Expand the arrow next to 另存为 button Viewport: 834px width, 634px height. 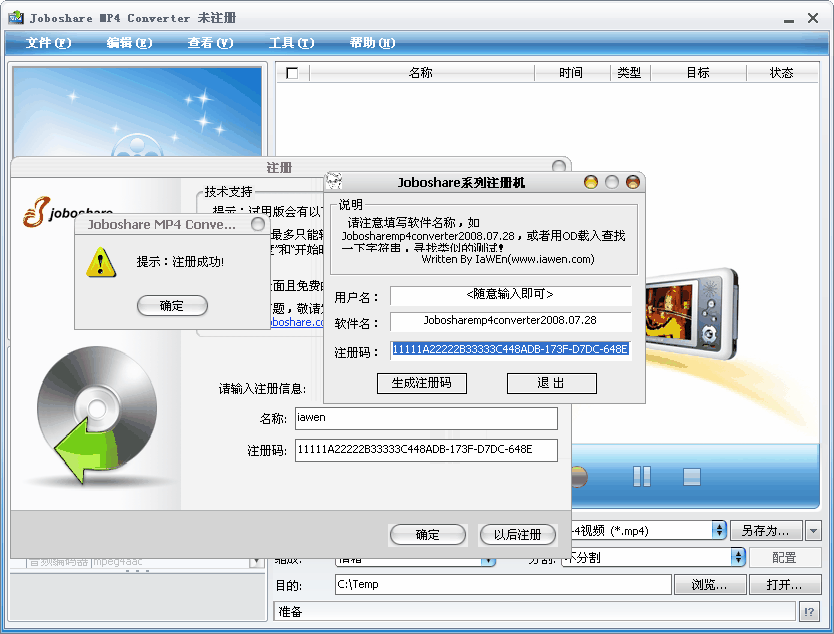tap(813, 530)
